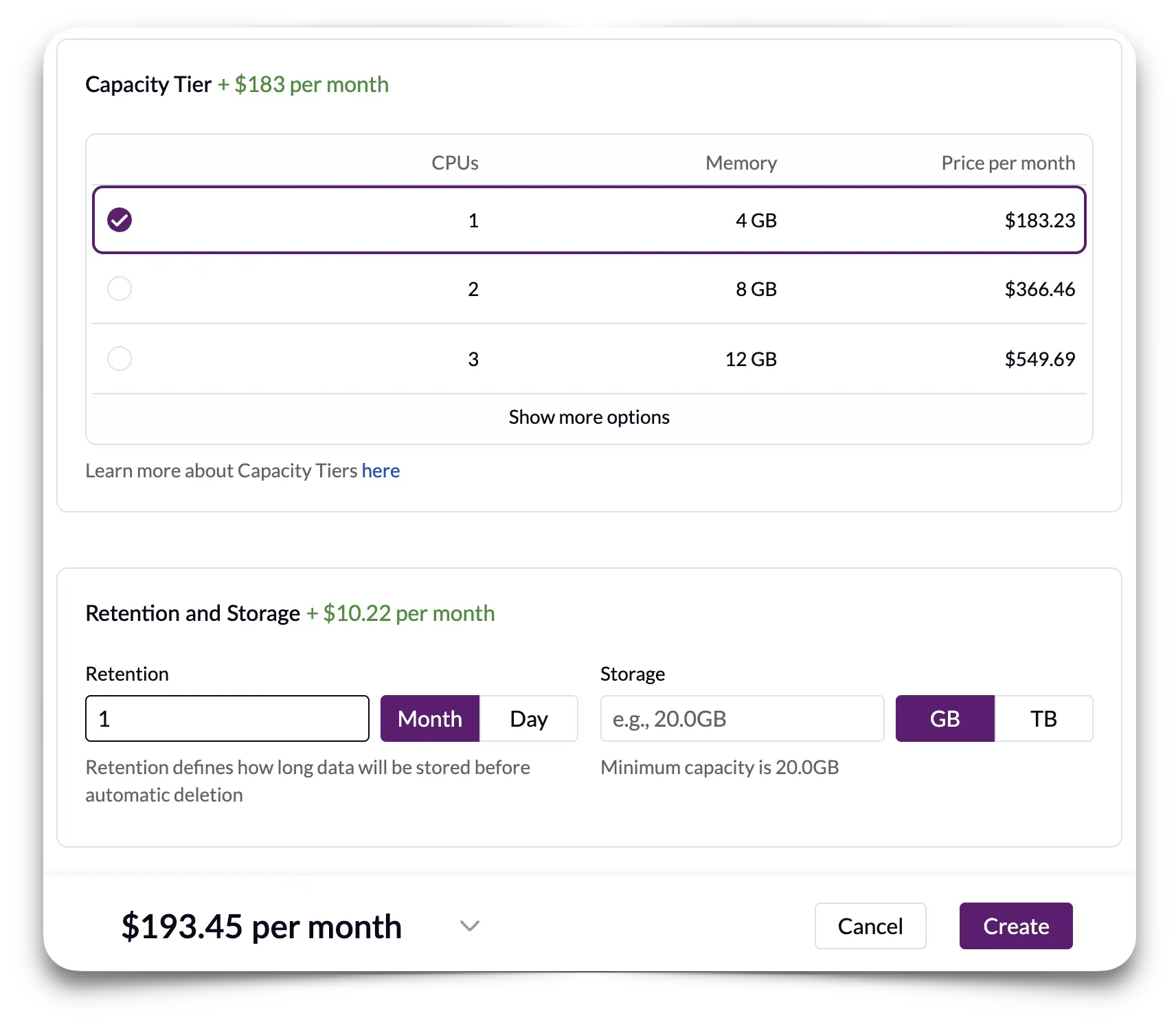Expand the monthly price breakdown chevron
Screen dimensions: 1176x1020
[470, 926]
